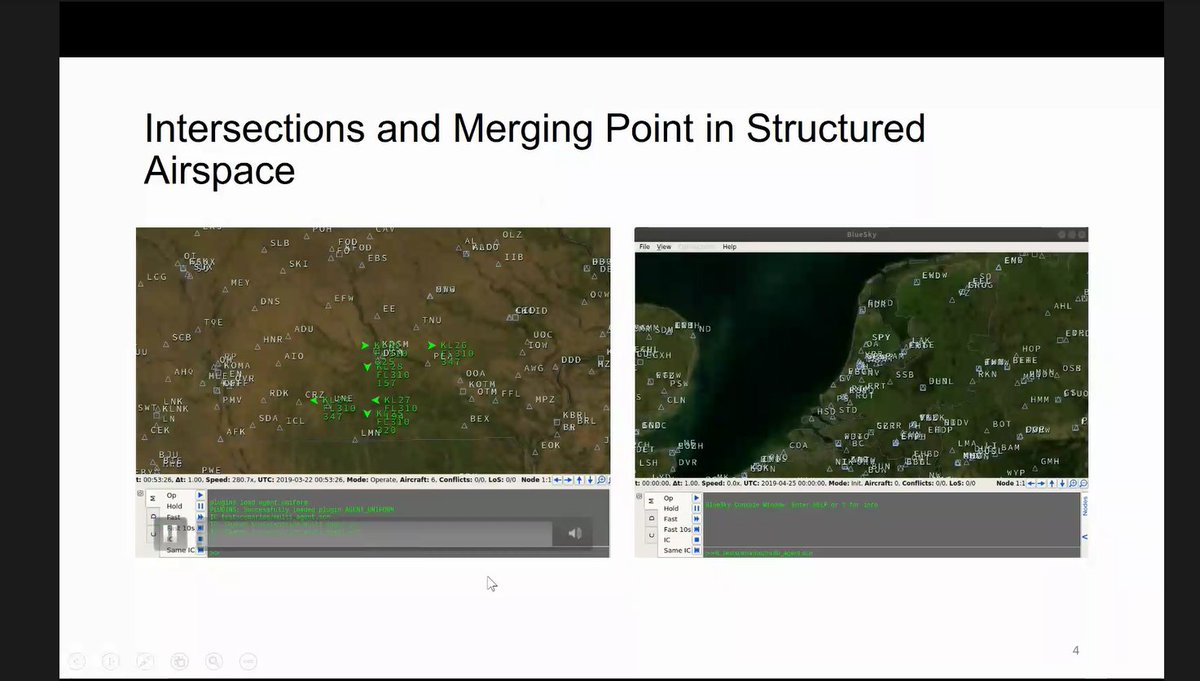Mute the embedded video with the speaker icon
This screenshot has width=1200, height=681.
point(574,533)
